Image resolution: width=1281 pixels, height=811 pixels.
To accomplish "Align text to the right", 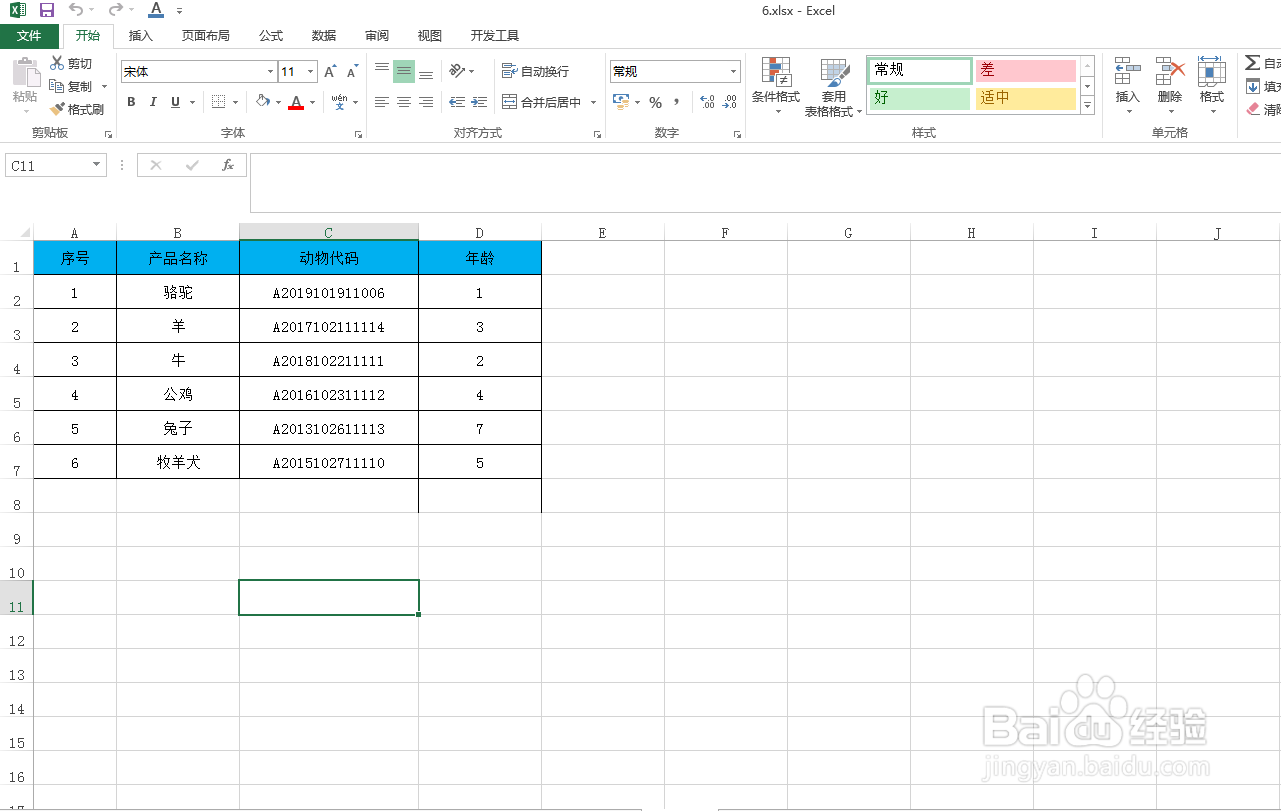I will click(x=426, y=102).
